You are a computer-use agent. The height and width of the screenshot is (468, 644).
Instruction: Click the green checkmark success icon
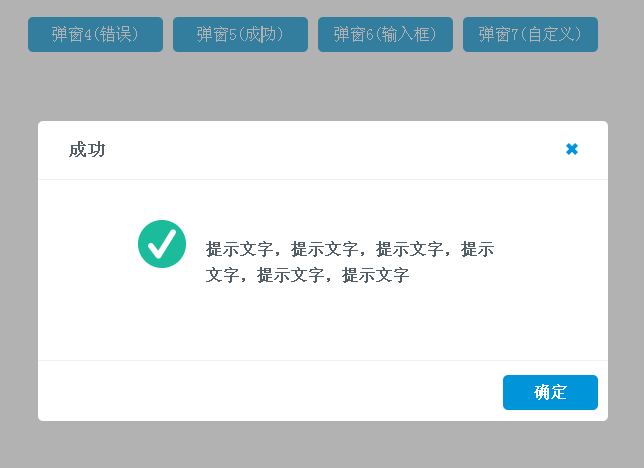click(162, 244)
